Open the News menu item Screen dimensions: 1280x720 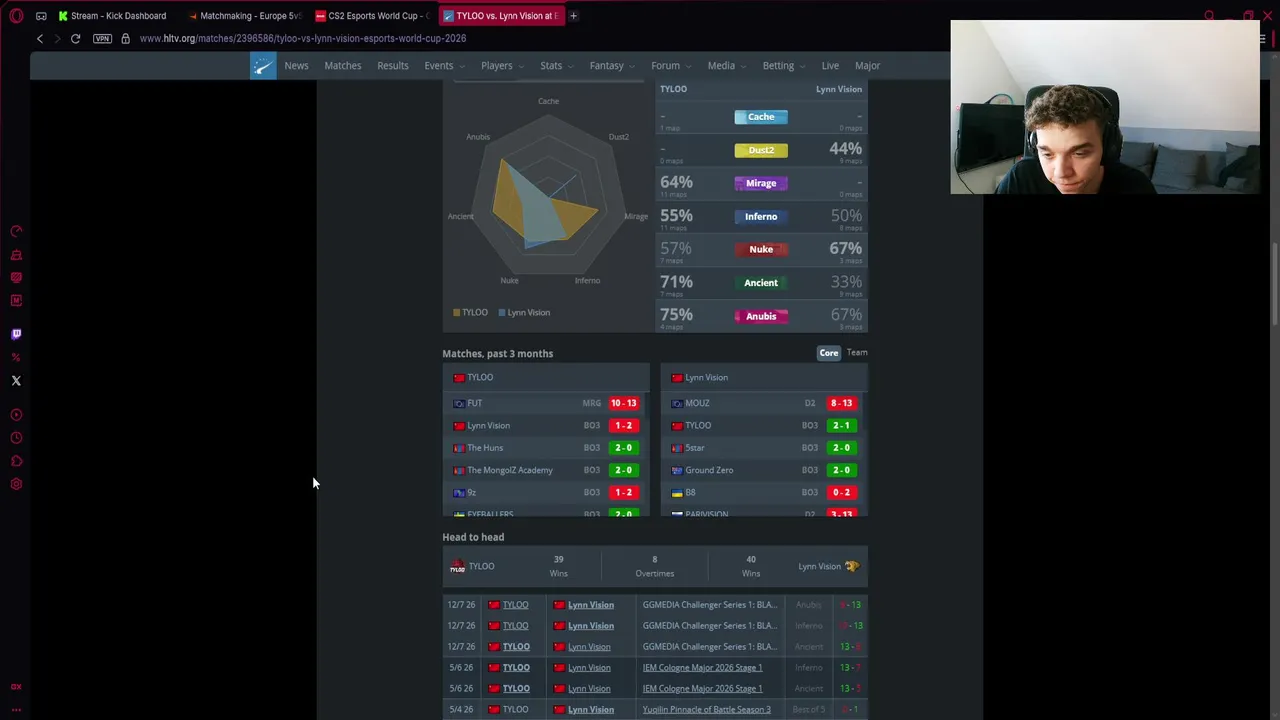[296, 66]
